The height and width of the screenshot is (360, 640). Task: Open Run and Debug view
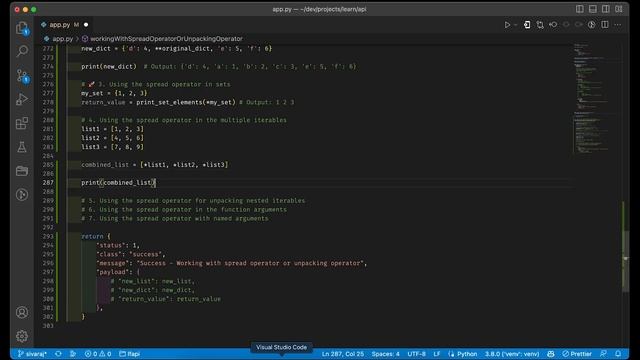point(22,99)
